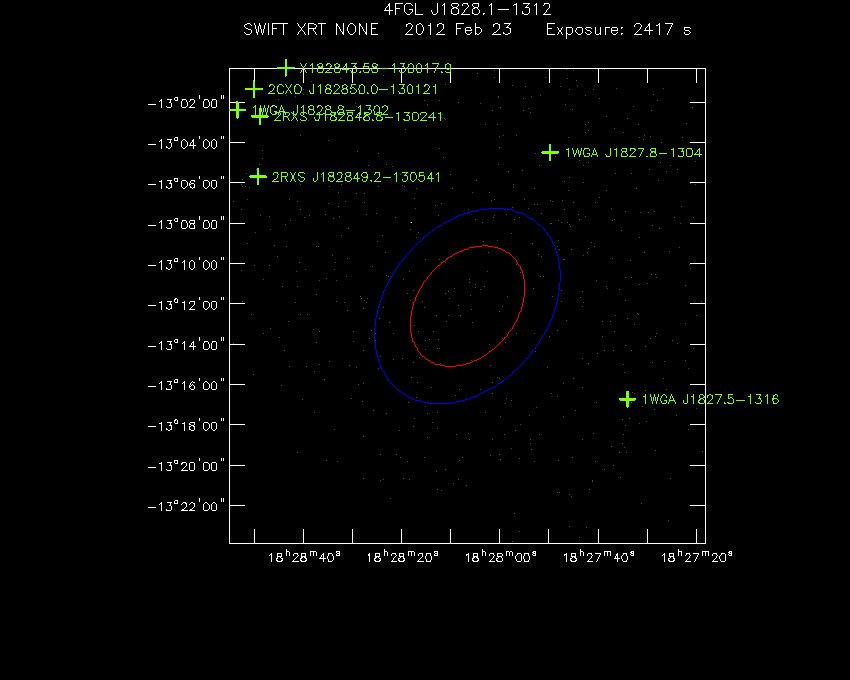Click the -13°14'00" declination axis label
The height and width of the screenshot is (680, 850).
[x=186, y=345]
